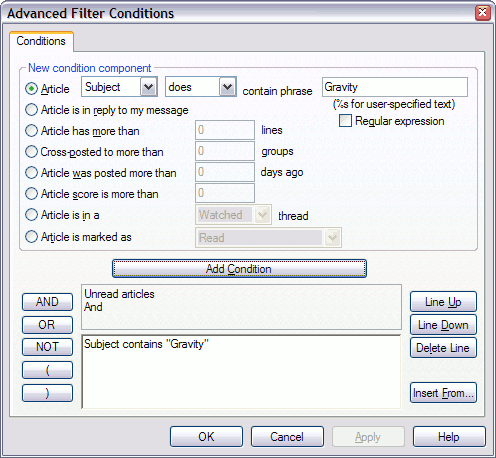Click the Delete Line button

(x=443, y=348)
